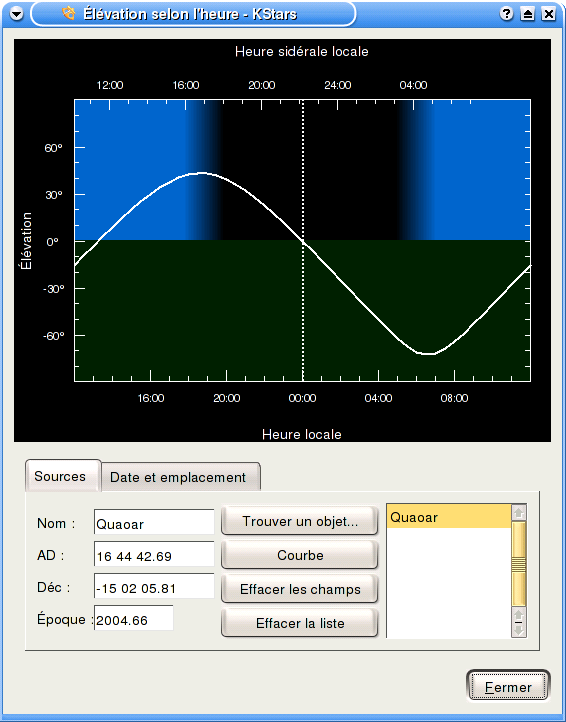
Task: Click the Courbe button
Action: pyautogui.click(x=300, y=555)
